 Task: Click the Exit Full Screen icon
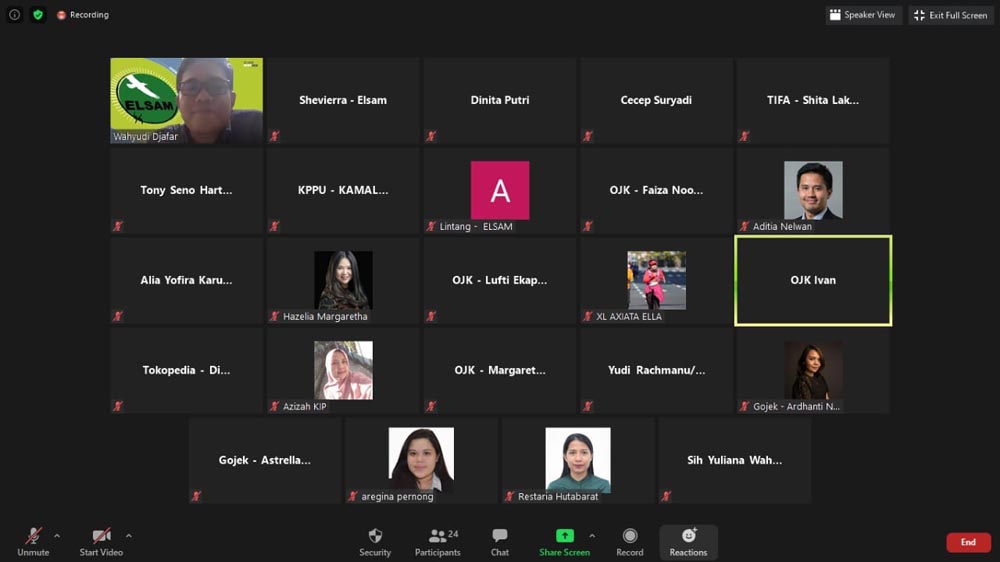(x=919, y=15)
